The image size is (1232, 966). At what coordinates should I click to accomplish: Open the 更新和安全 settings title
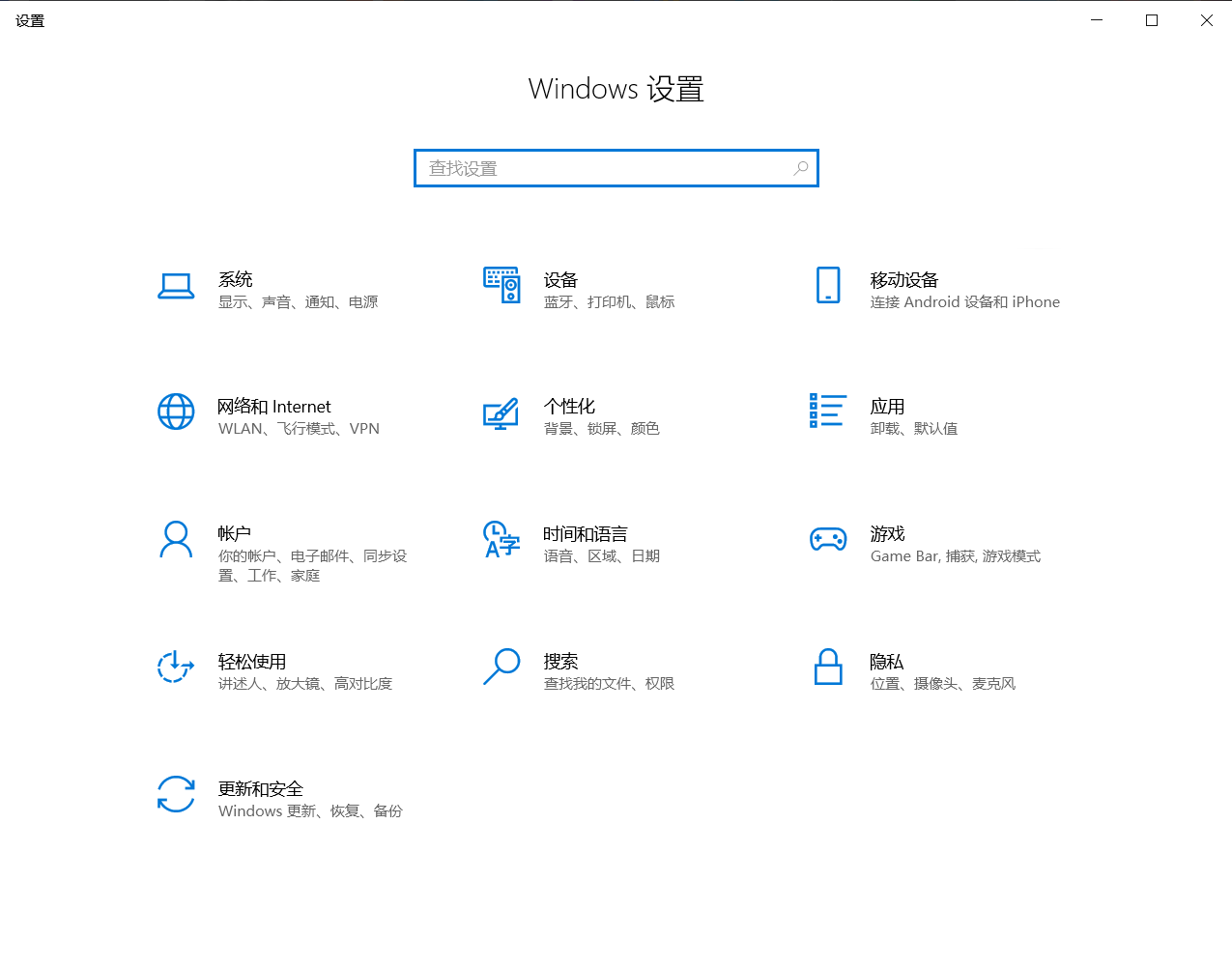[x=261, y=788]
